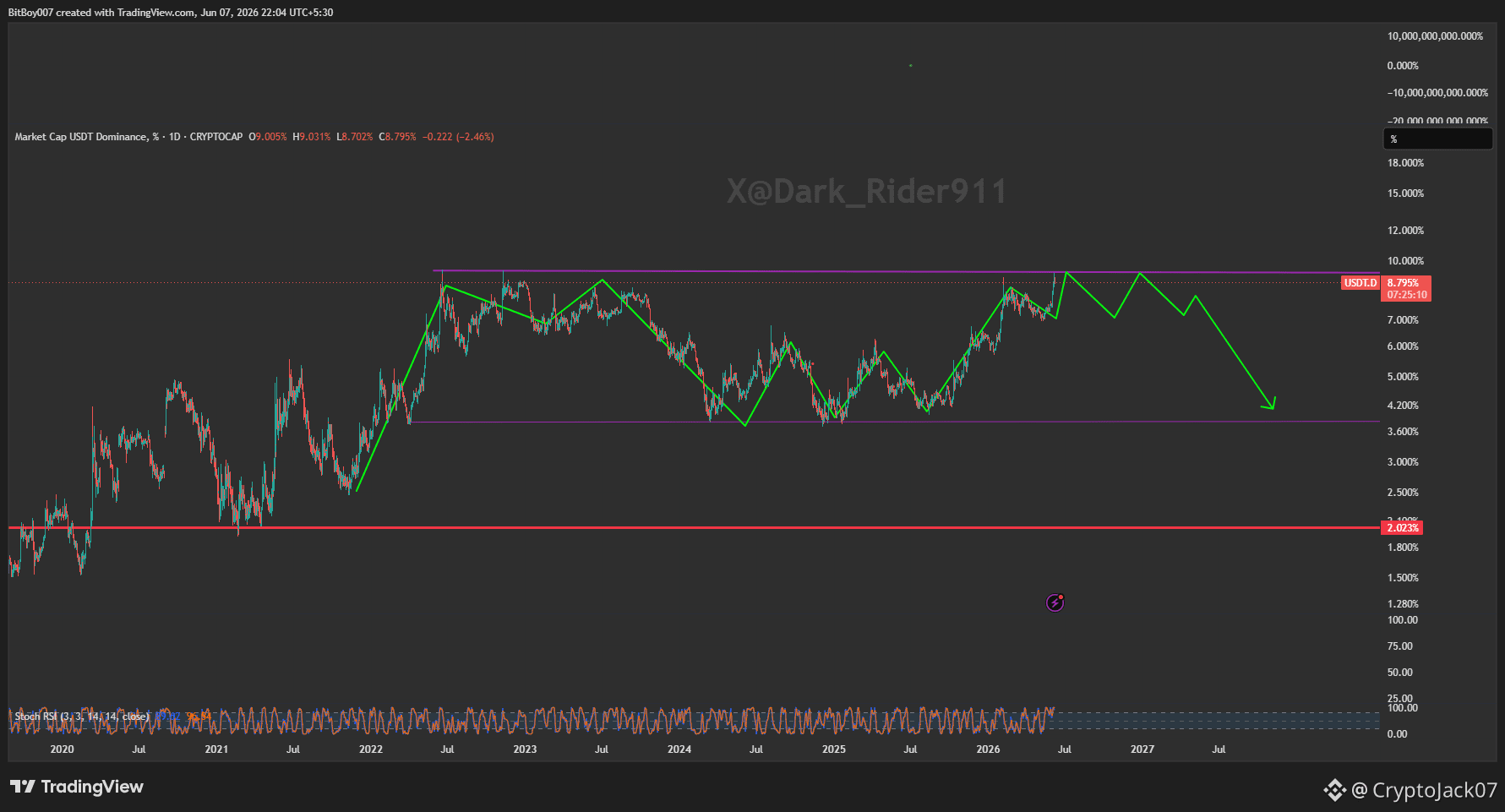The width and height of the screenshot is (1505, 812).
Task: Click the red horizontal line at 2.023%
Action: (x=693, y=527)
